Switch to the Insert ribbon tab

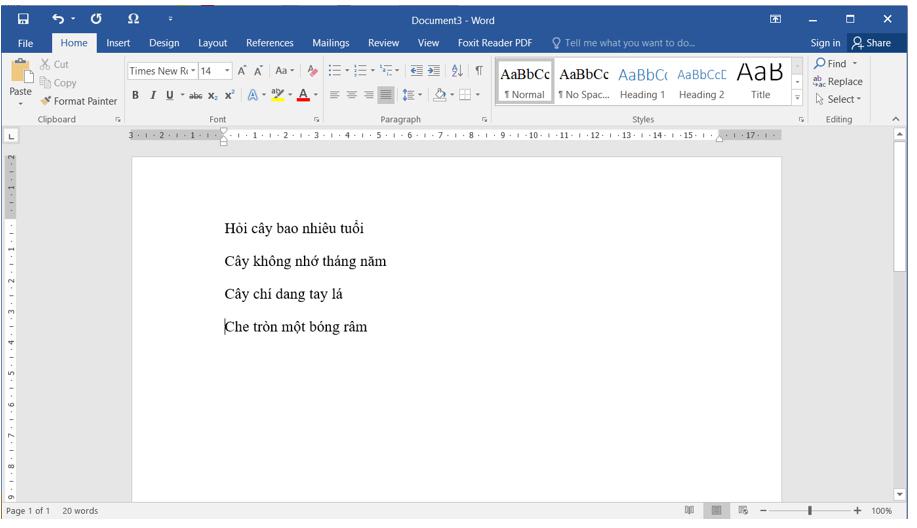point(118,43)
